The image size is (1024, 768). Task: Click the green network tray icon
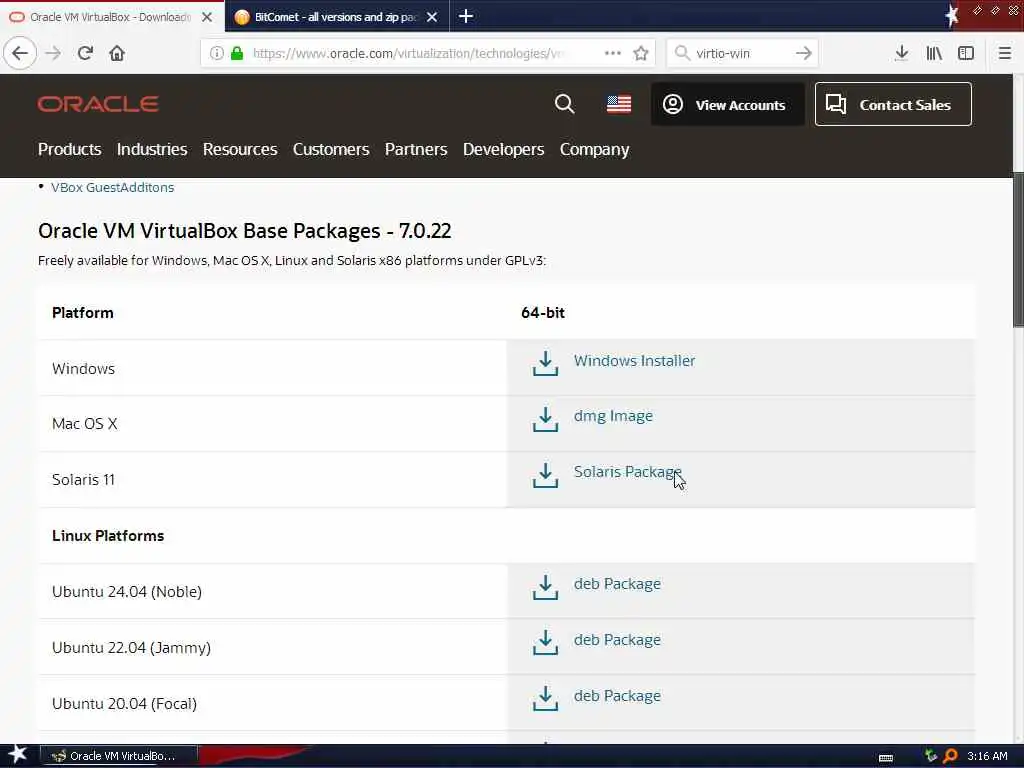tap(931, 756)
